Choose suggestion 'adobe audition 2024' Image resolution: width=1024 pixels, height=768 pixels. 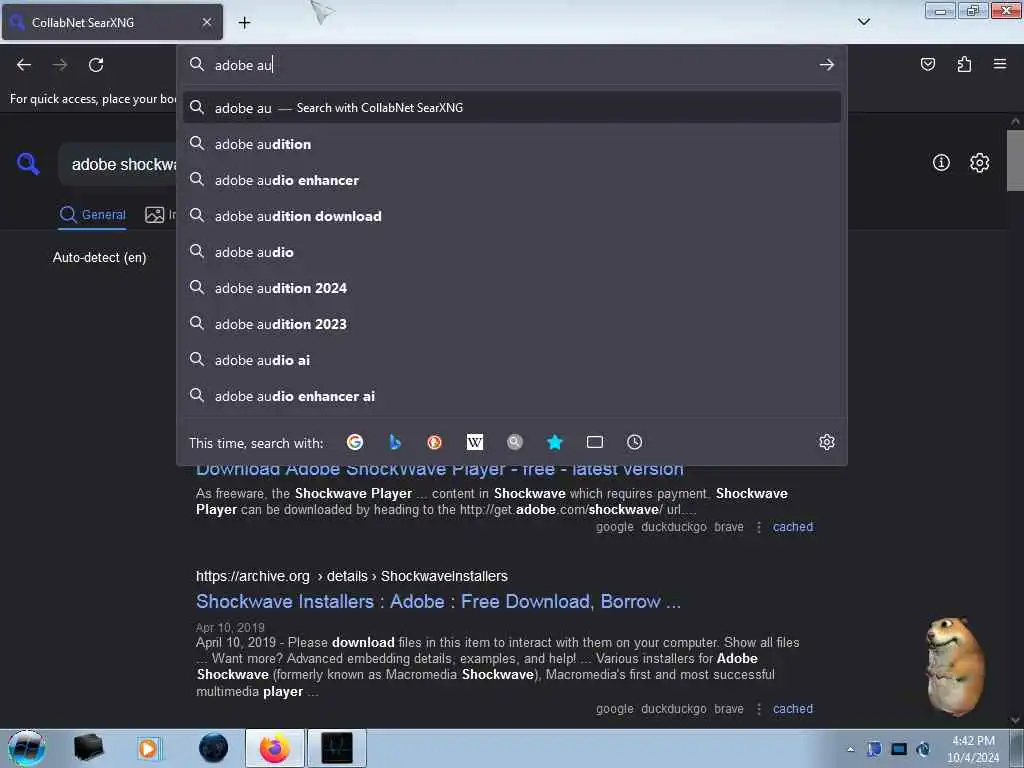click(512, 287)
